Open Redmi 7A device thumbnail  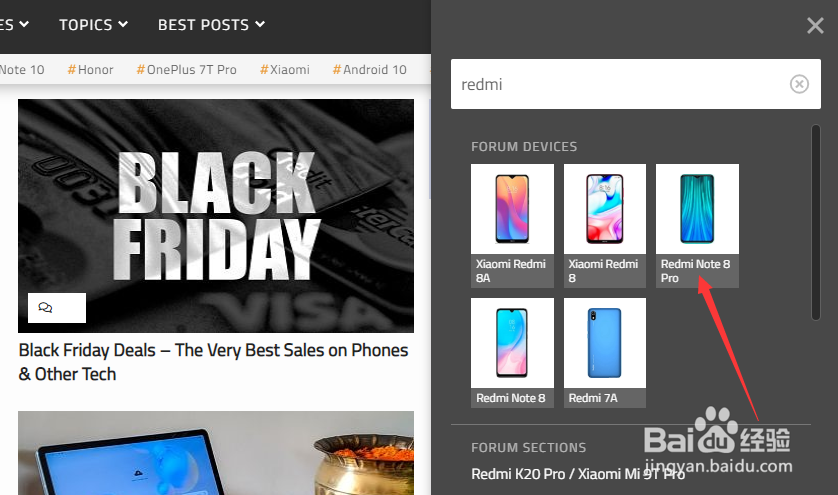tap(604, 353)
